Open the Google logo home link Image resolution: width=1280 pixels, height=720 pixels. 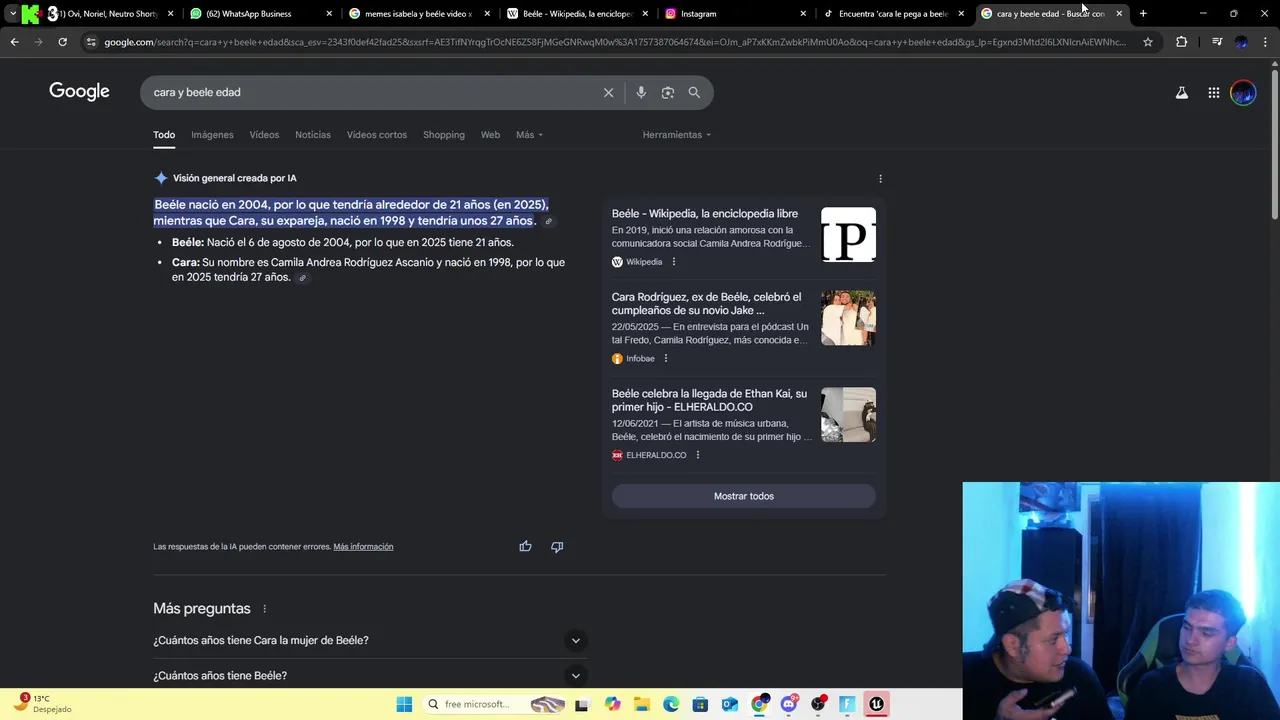pos(79,92)
